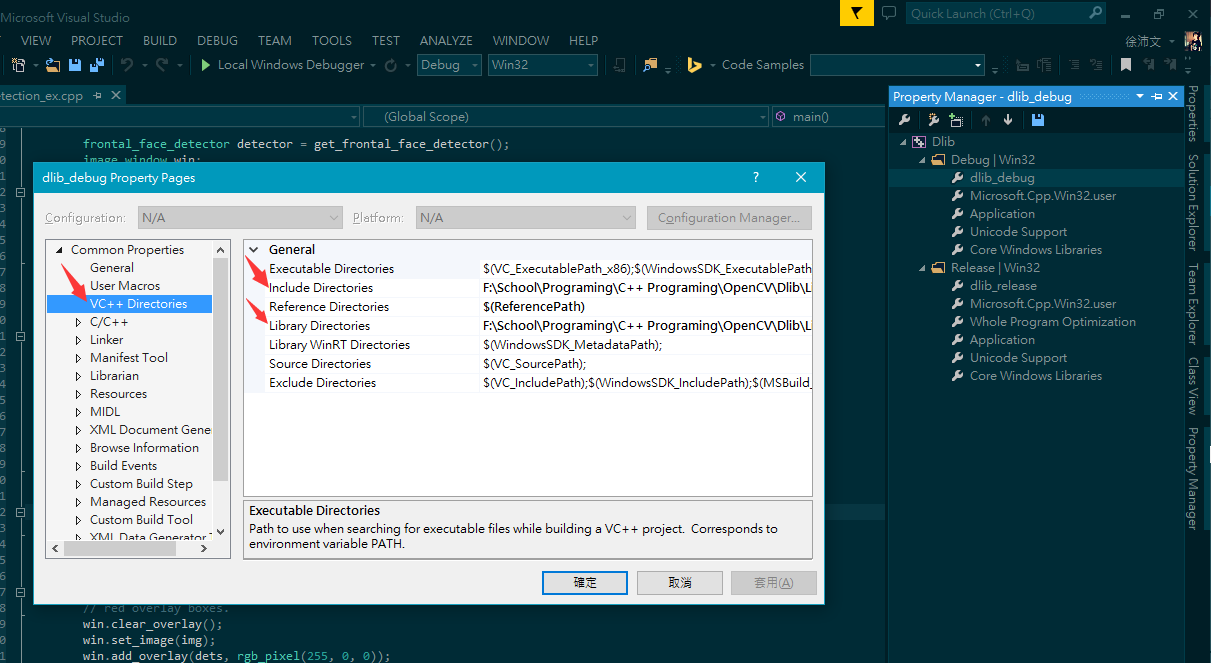The image size is (1211, 663).
Task: Click the save icon in Property Manager toolbar
Action: 1037,120
